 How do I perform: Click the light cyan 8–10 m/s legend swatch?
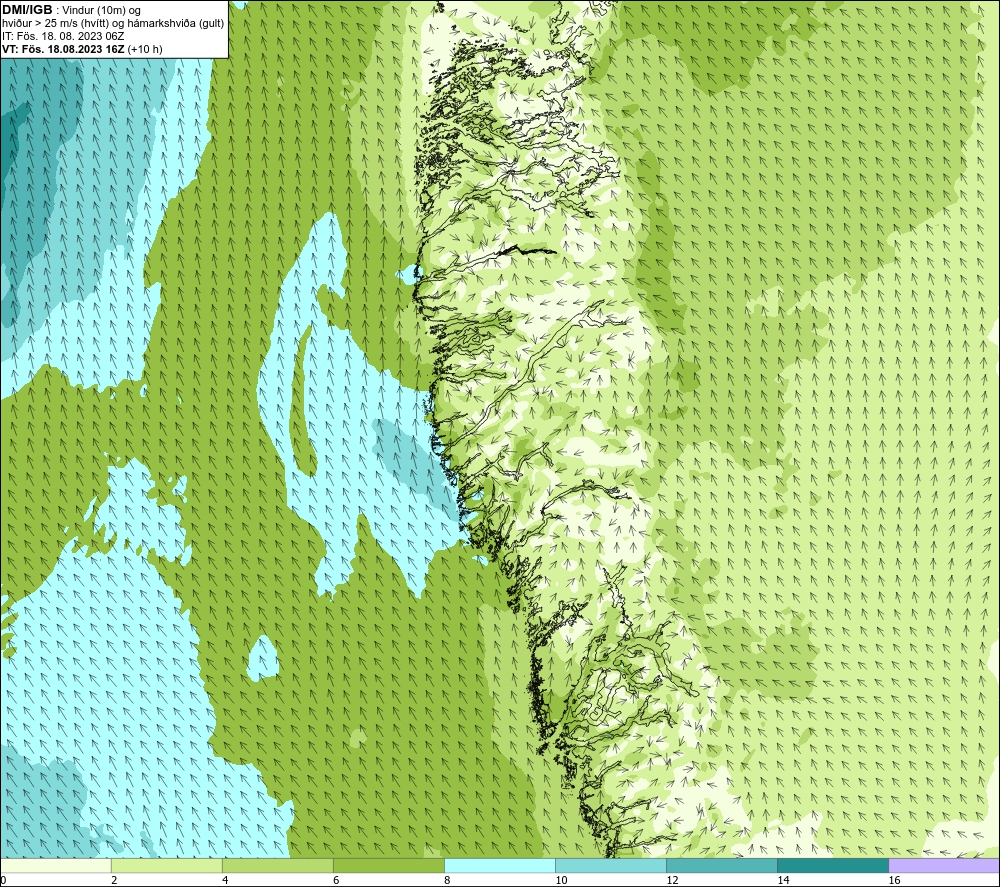point(500,866)
